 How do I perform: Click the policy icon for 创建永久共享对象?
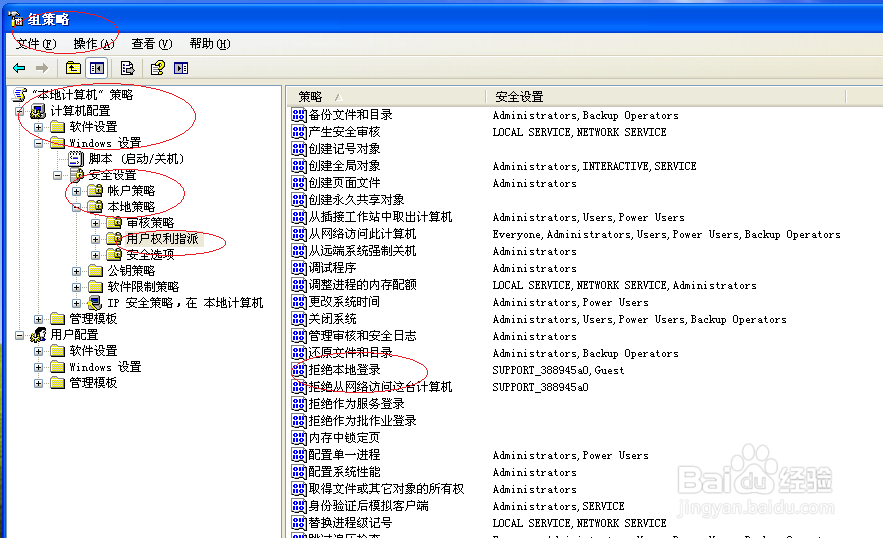(x=298, y=200)
